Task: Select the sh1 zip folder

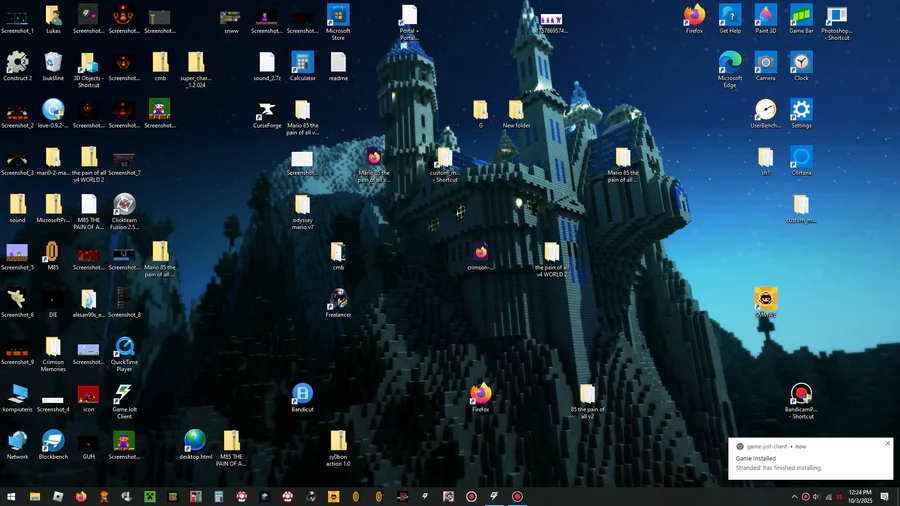Action: point(765,160)
